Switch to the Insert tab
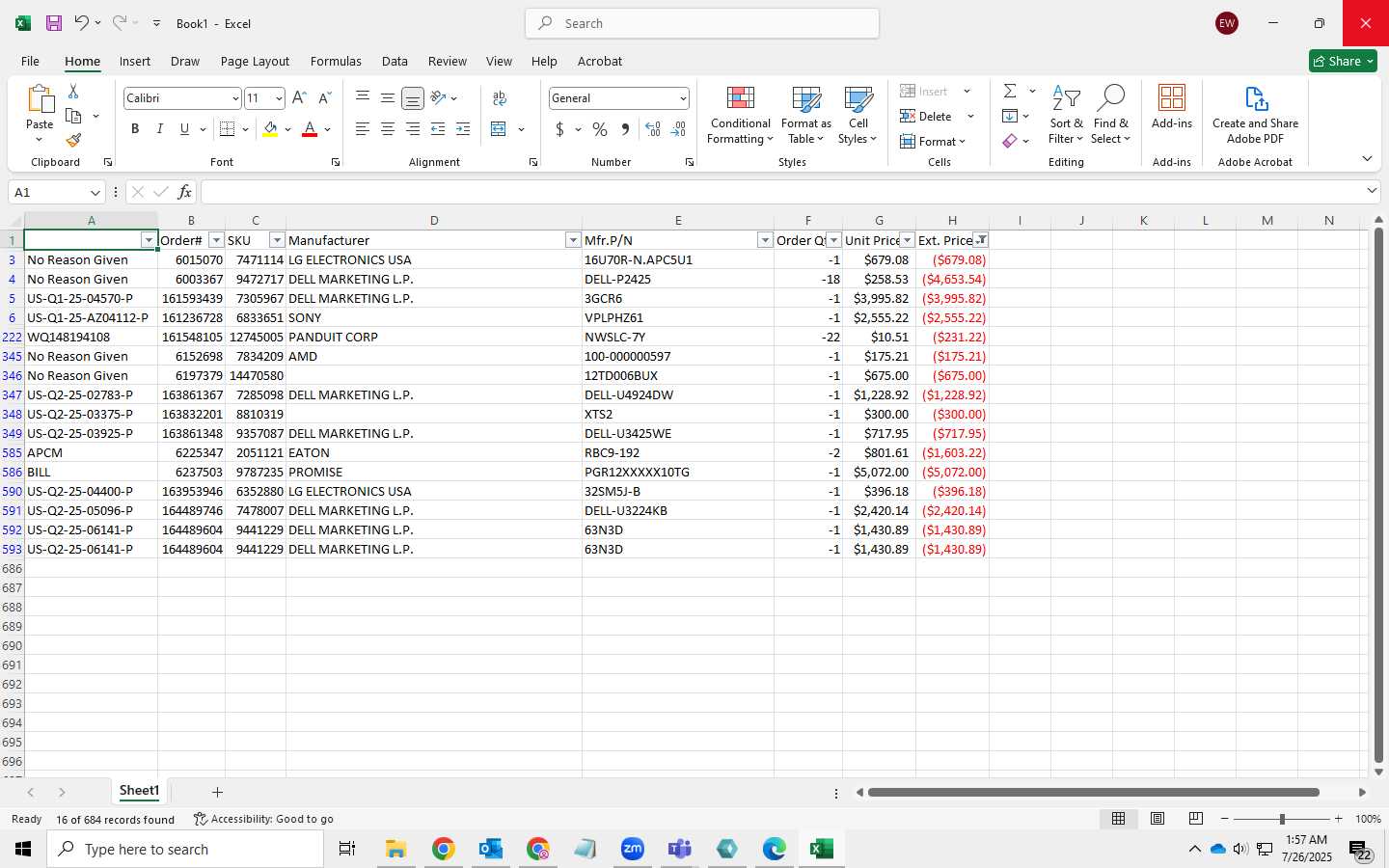 point(135,61)
